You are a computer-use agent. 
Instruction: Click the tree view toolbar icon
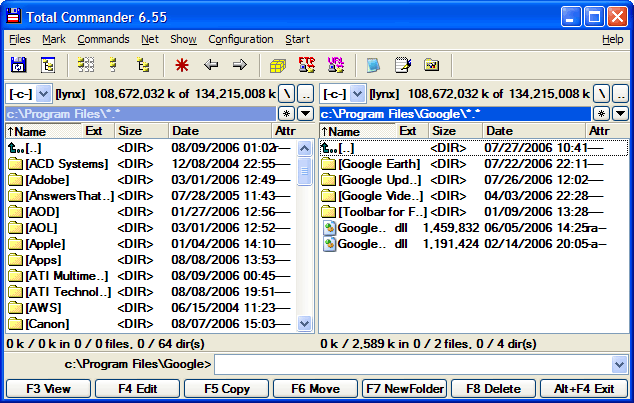pos(143,65)
